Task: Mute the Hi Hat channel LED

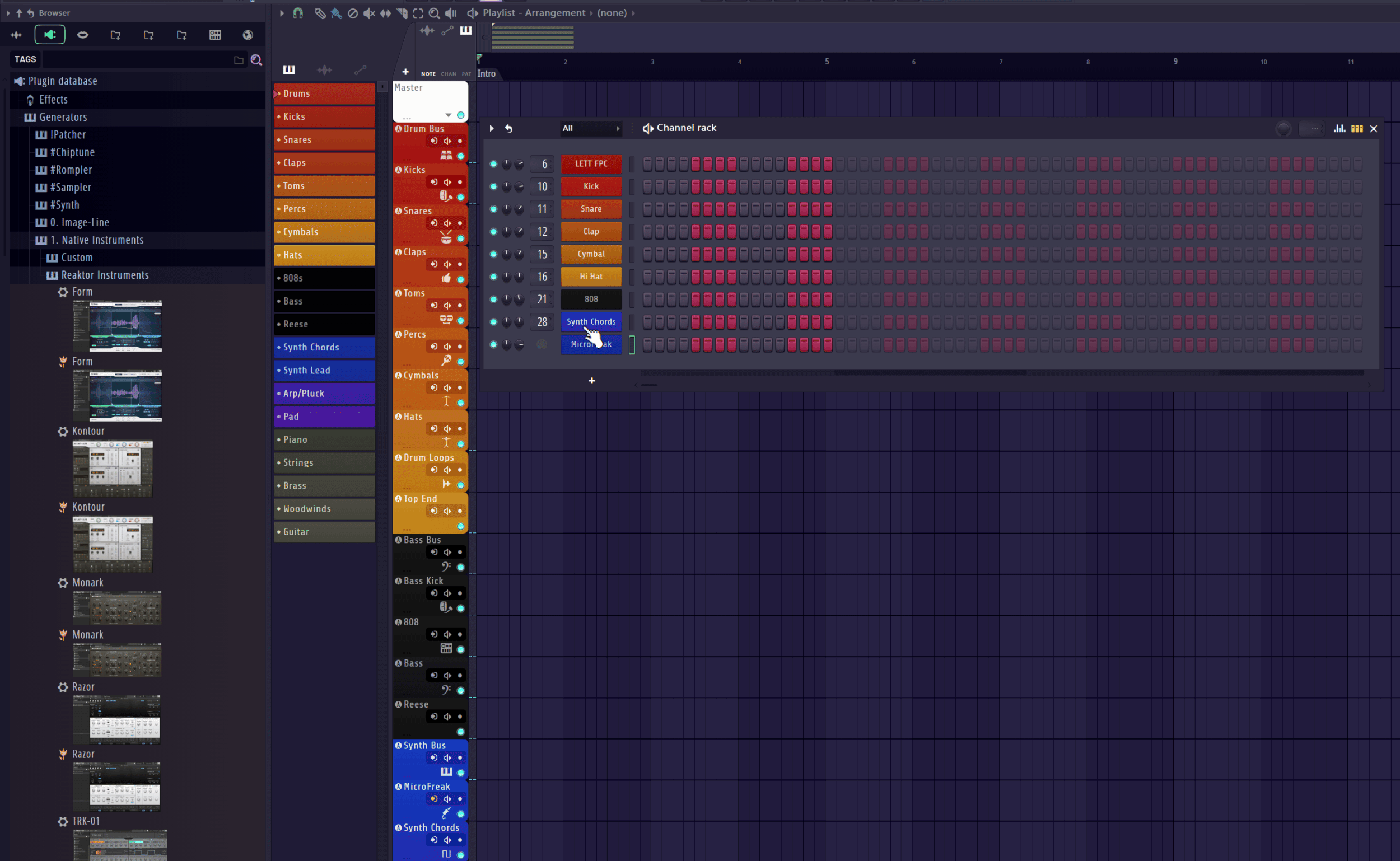Action: pyautogui.click(x=493, y=277)
